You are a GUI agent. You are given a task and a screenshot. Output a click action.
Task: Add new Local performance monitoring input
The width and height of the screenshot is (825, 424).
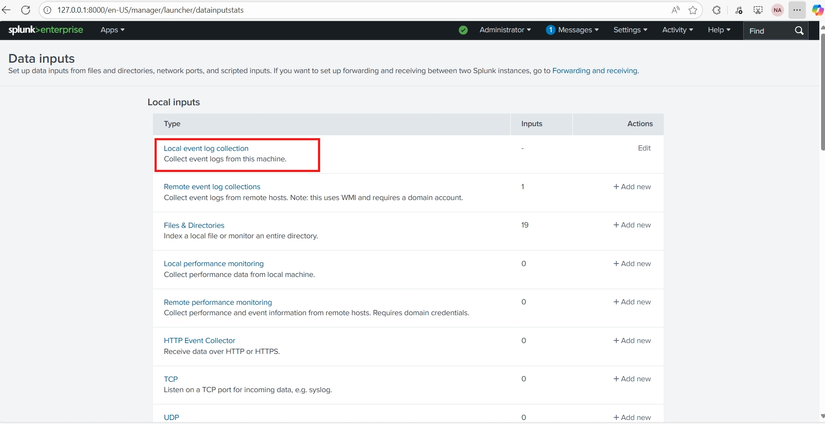click(x=632, y=264)
